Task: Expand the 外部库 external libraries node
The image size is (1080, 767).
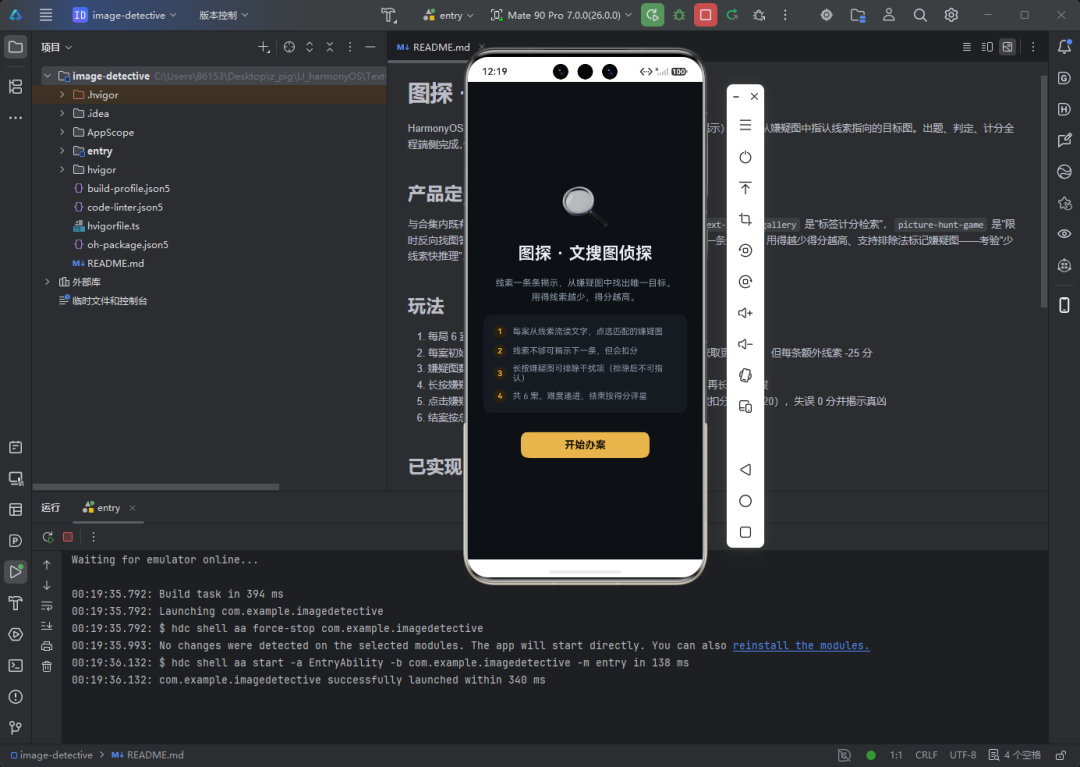Action: [x=48, y=282]
